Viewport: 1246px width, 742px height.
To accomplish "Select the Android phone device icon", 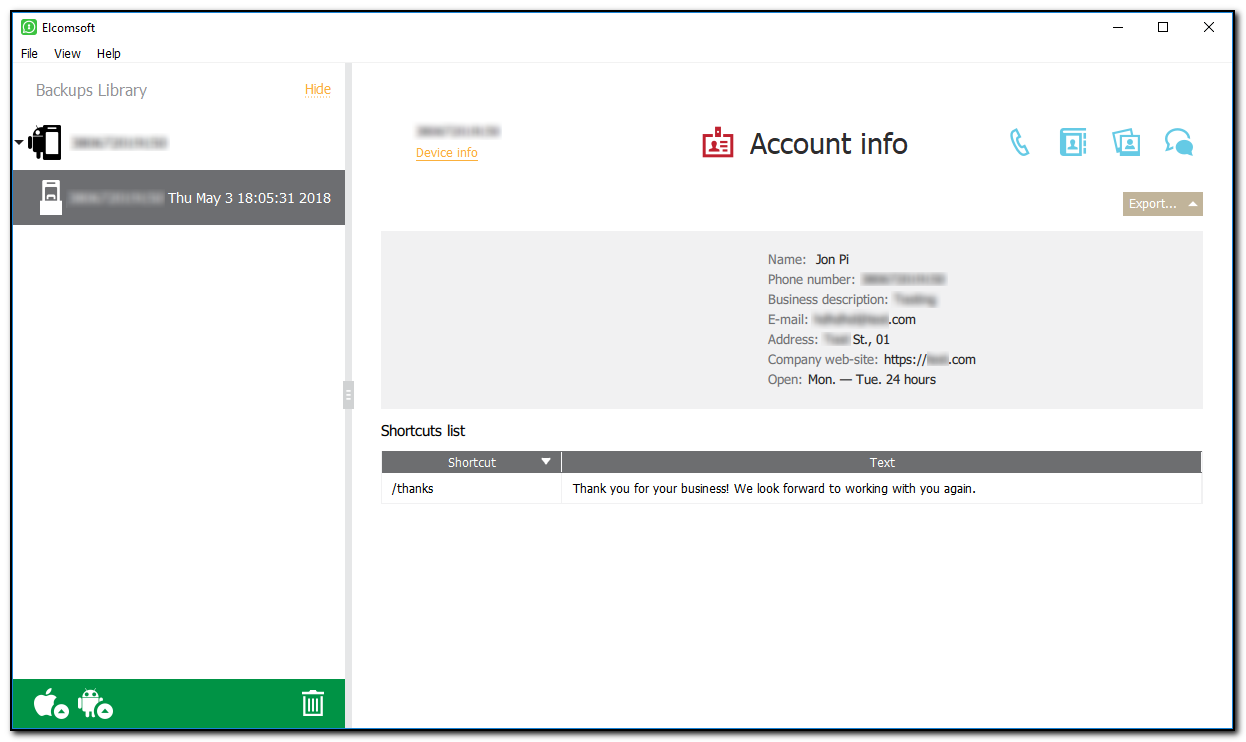I will 46,143.
